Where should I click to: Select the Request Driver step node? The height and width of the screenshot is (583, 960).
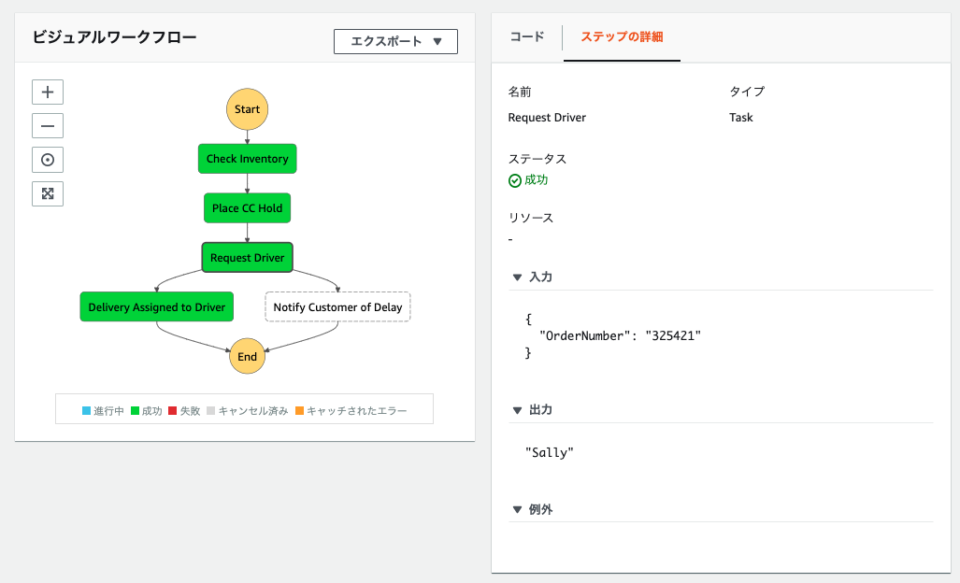click(x=247, y=258)
